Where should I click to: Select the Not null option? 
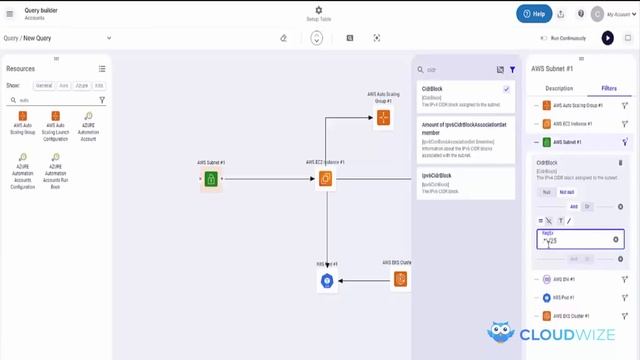click(567, 192)
